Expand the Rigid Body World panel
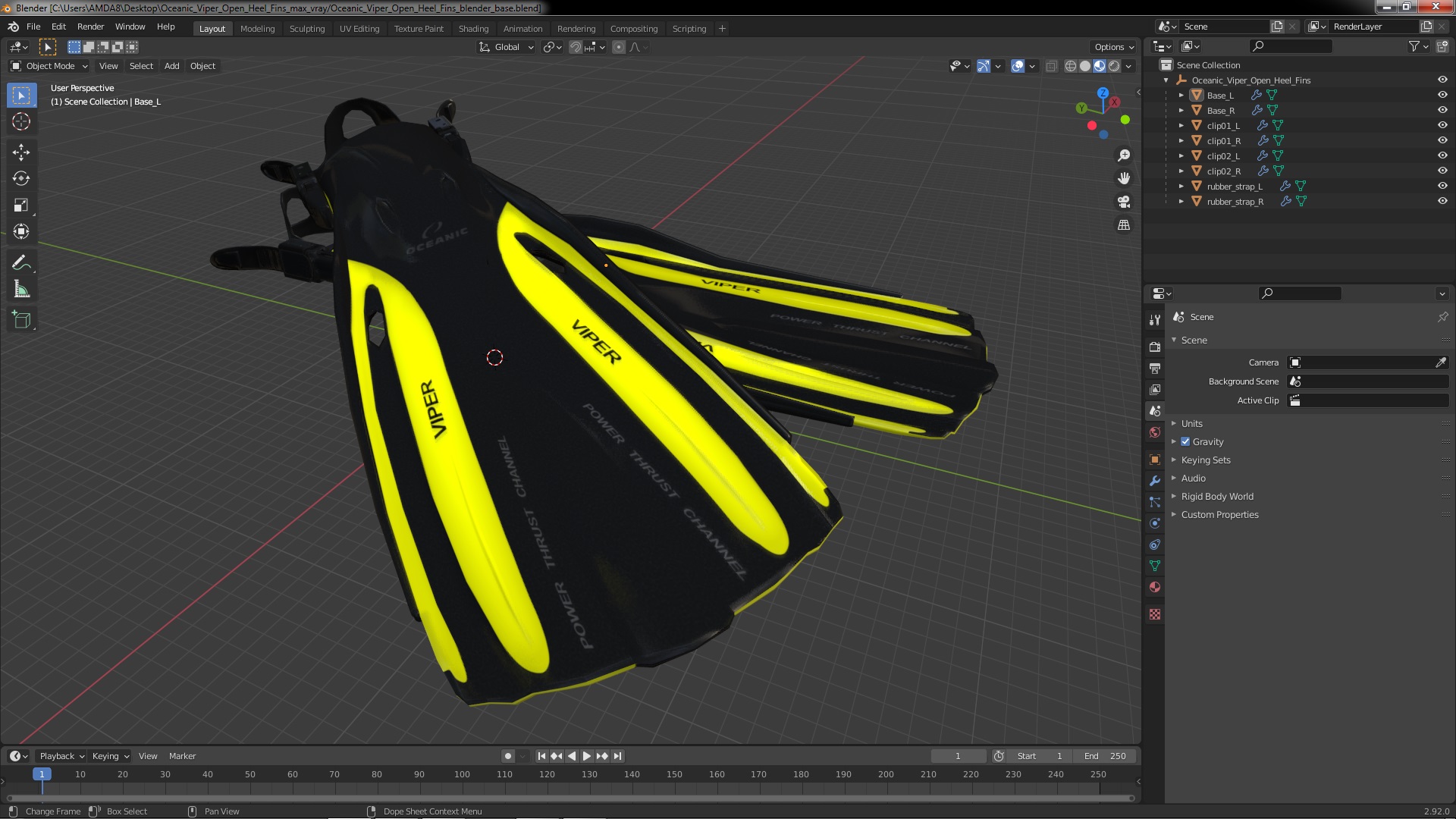Viewport: 1456px width, 819px height. [1216, 497]
